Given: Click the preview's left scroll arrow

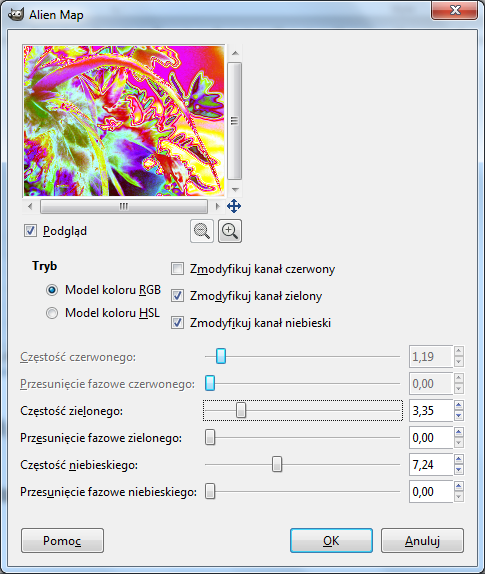Looking at the screenshot, I should coord(30,206).
